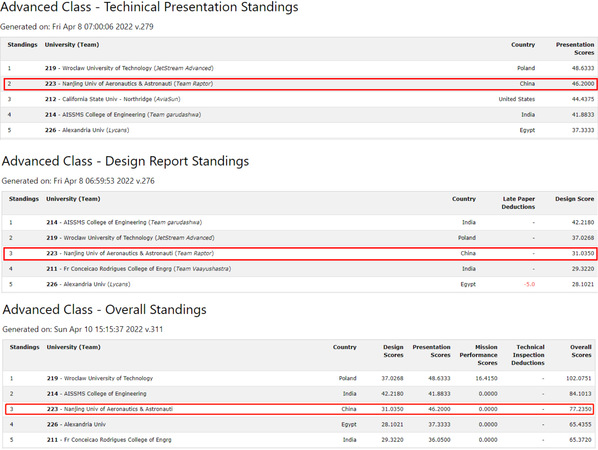Viewport: 598px width, 450px height.
Task: Click the 46.2000 score in Presentation Standings table
Action: pos(583,84)
